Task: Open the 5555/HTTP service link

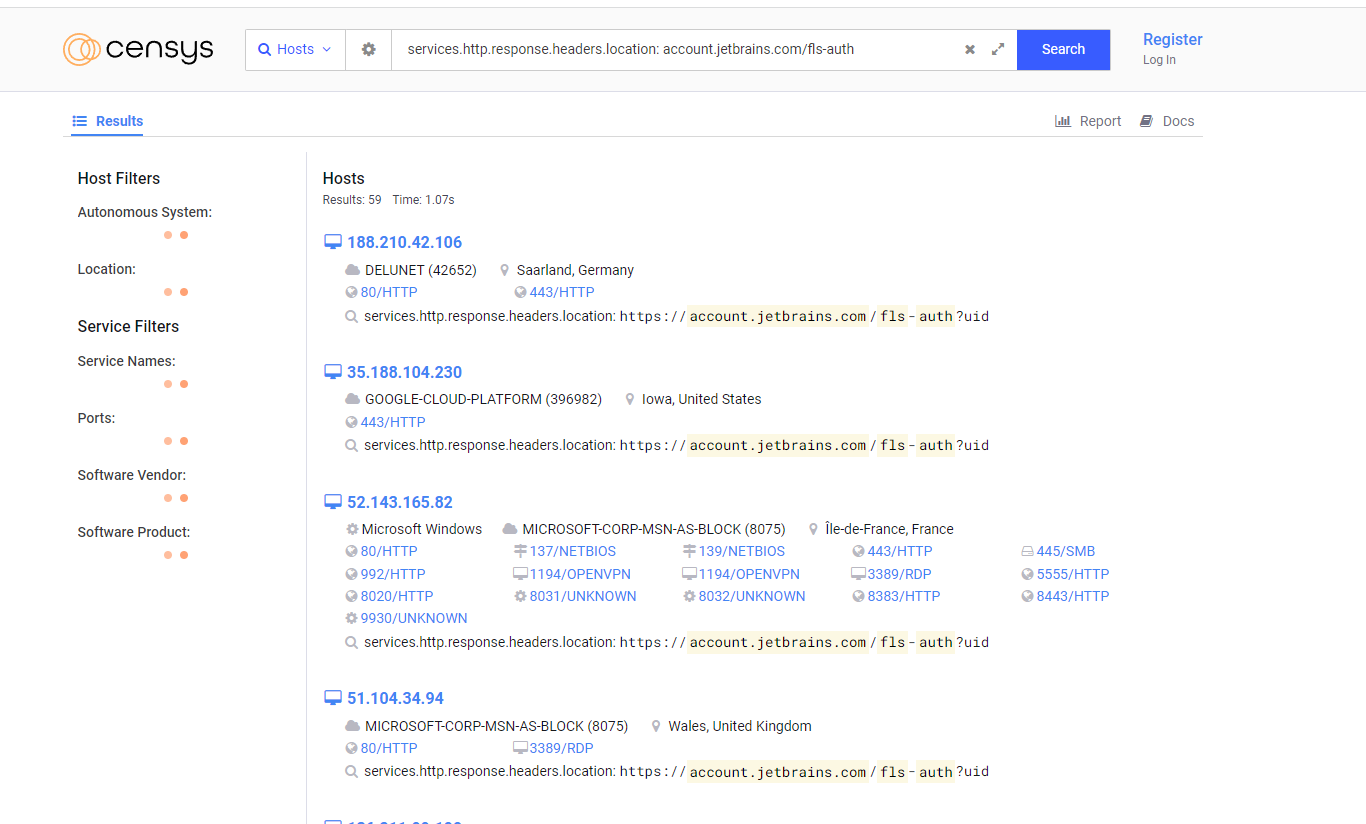Action: pos(1073,574)
